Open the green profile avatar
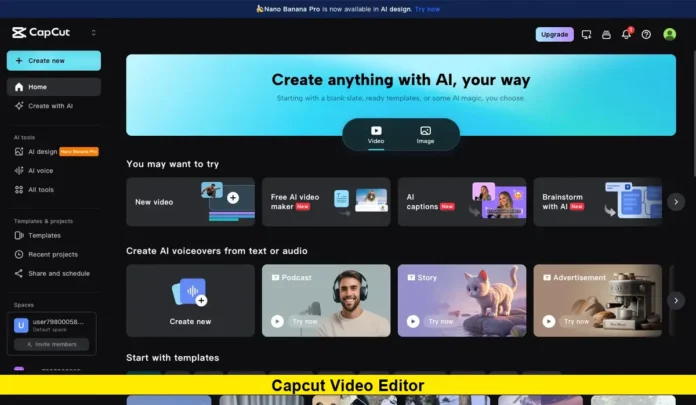696x405 pixels. click(669, 34)
